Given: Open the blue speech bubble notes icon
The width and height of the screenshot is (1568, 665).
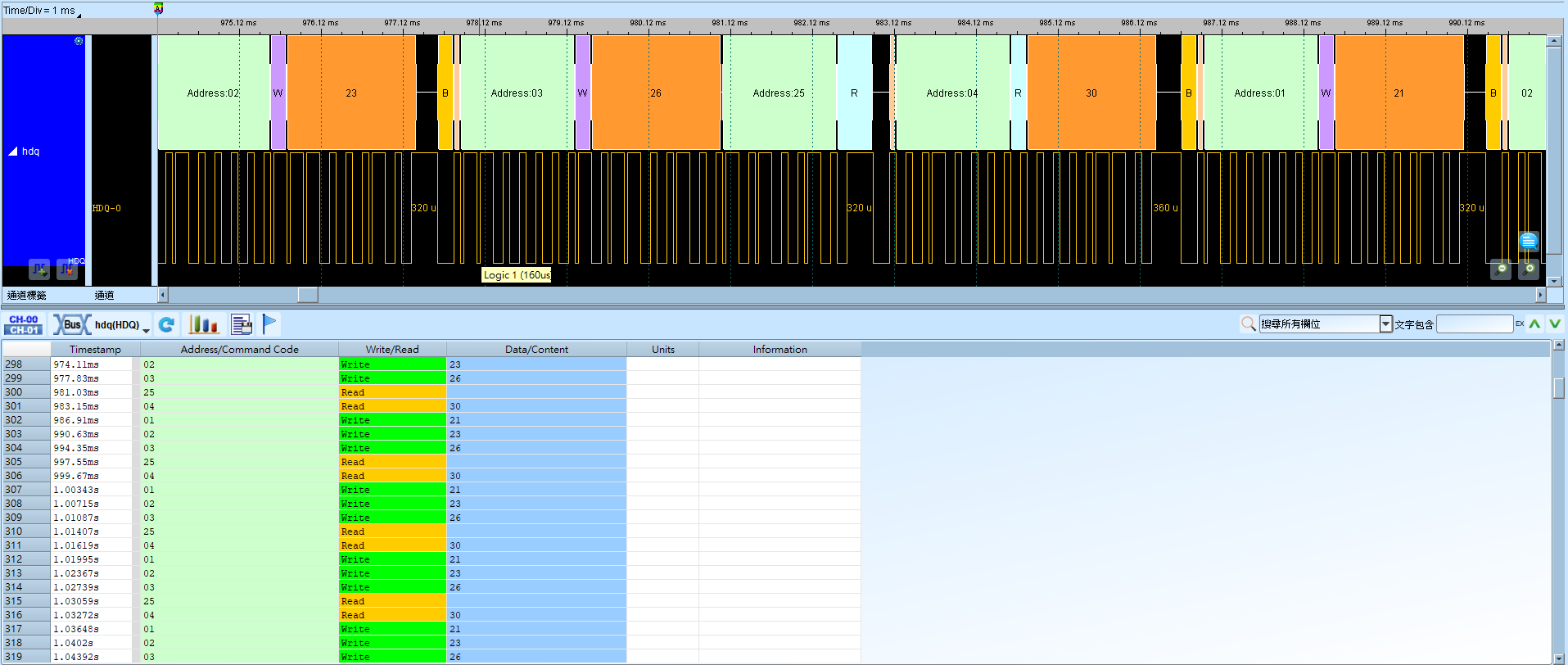Looking at the screenshot, I should [1529, 241].
